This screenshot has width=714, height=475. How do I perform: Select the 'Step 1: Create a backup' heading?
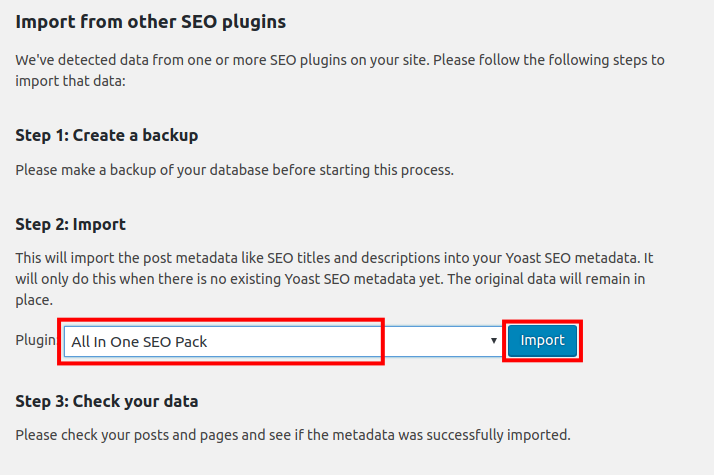[x=106, y=134]
